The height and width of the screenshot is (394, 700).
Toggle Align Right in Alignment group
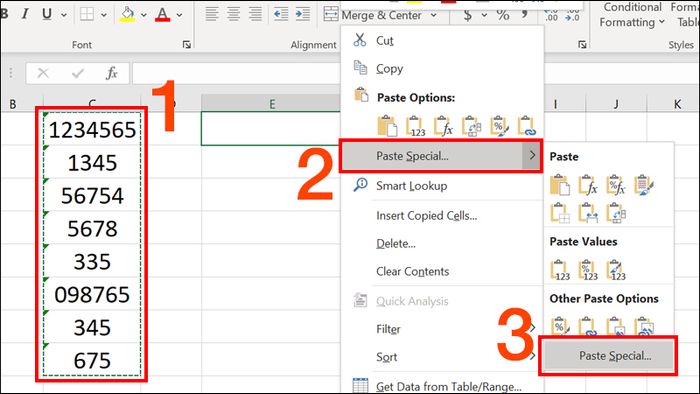coord(255,14)
